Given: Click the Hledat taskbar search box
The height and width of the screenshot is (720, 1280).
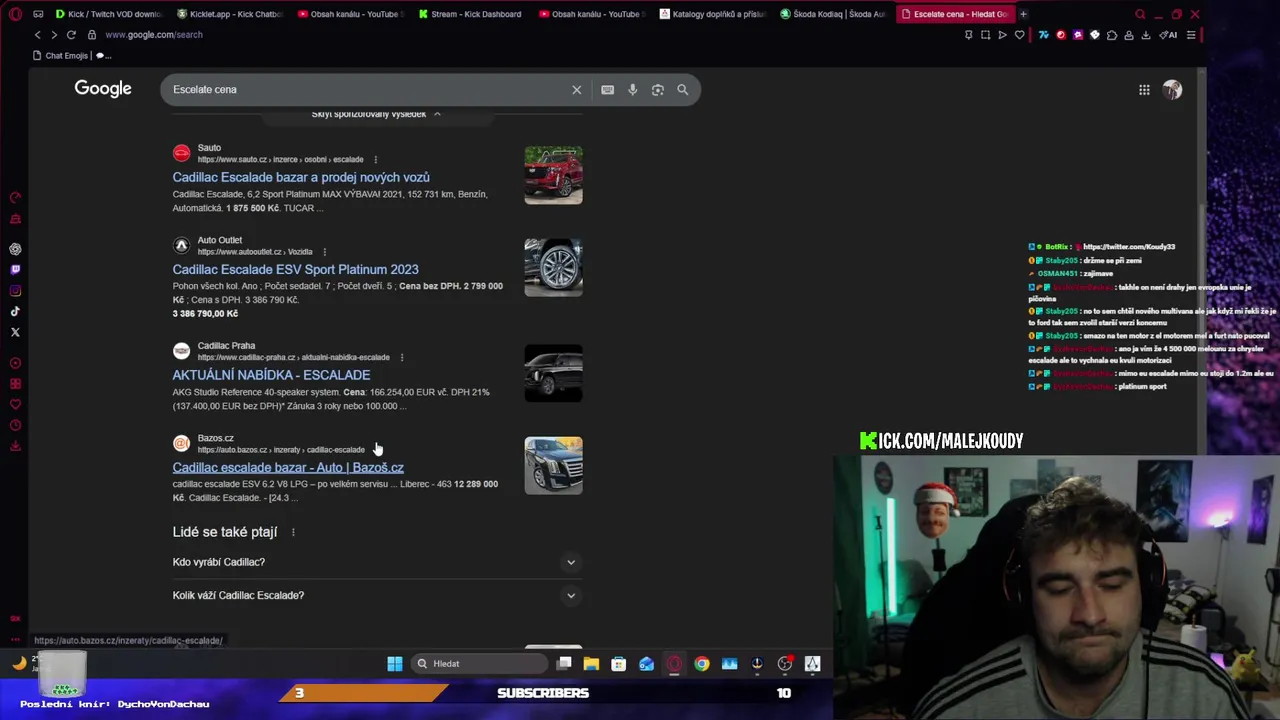Looking at the screenshot, I should pos(479,663).
